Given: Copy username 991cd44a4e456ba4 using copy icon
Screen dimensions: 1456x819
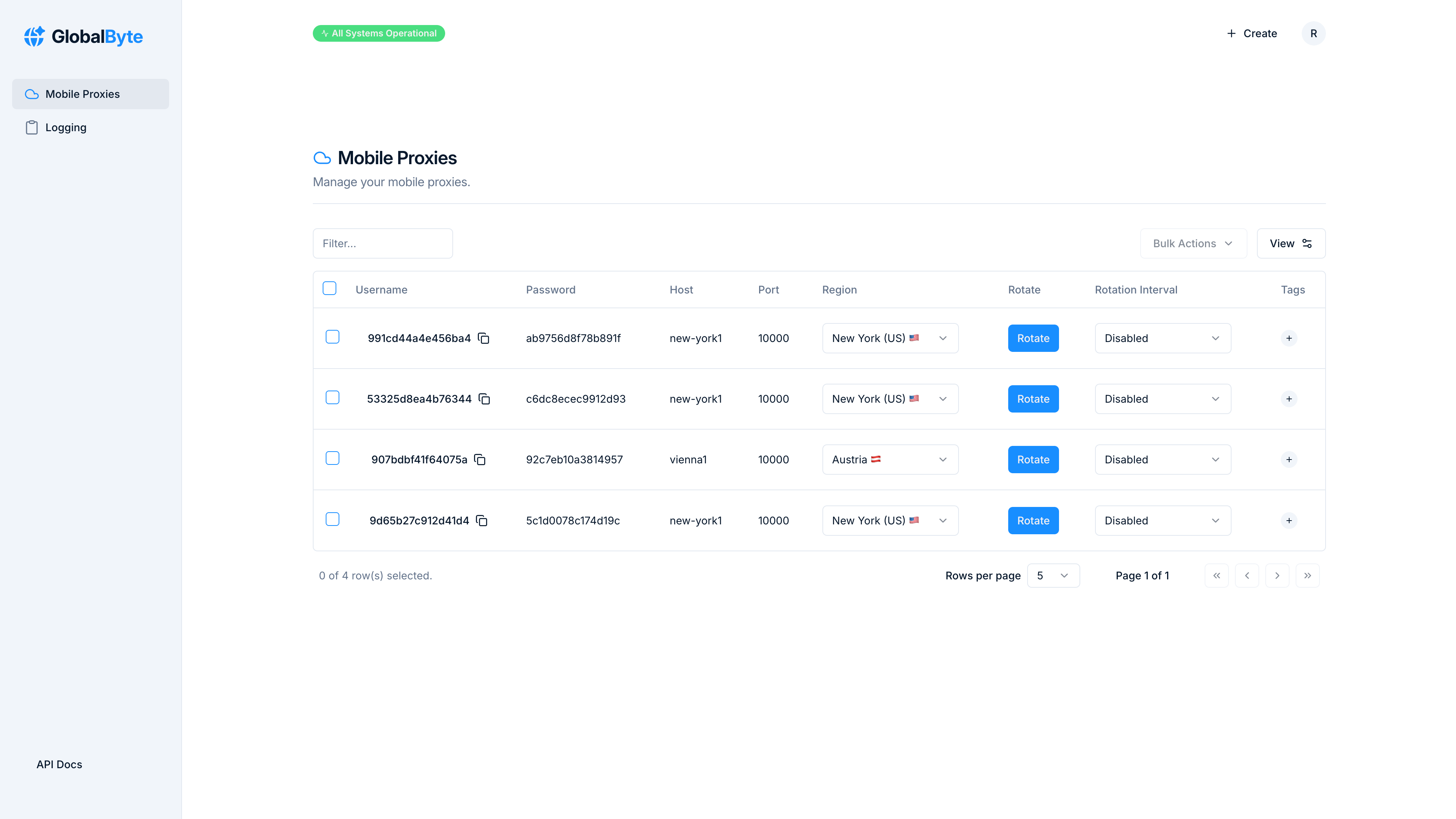Looking at the screenshot, I should pos(484,338).
